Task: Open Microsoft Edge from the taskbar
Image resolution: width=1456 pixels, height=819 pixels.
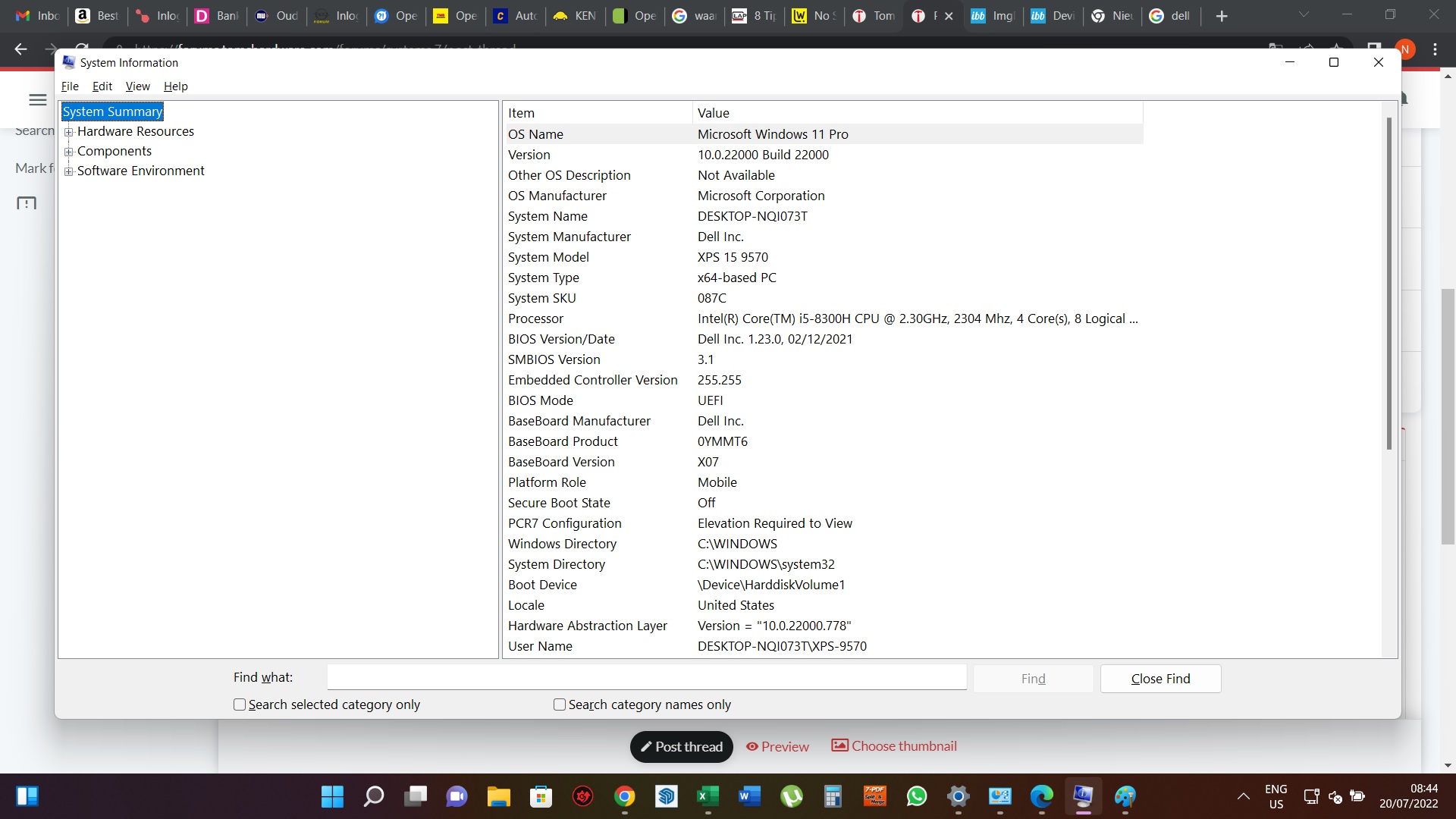Action: (1042, 796)
